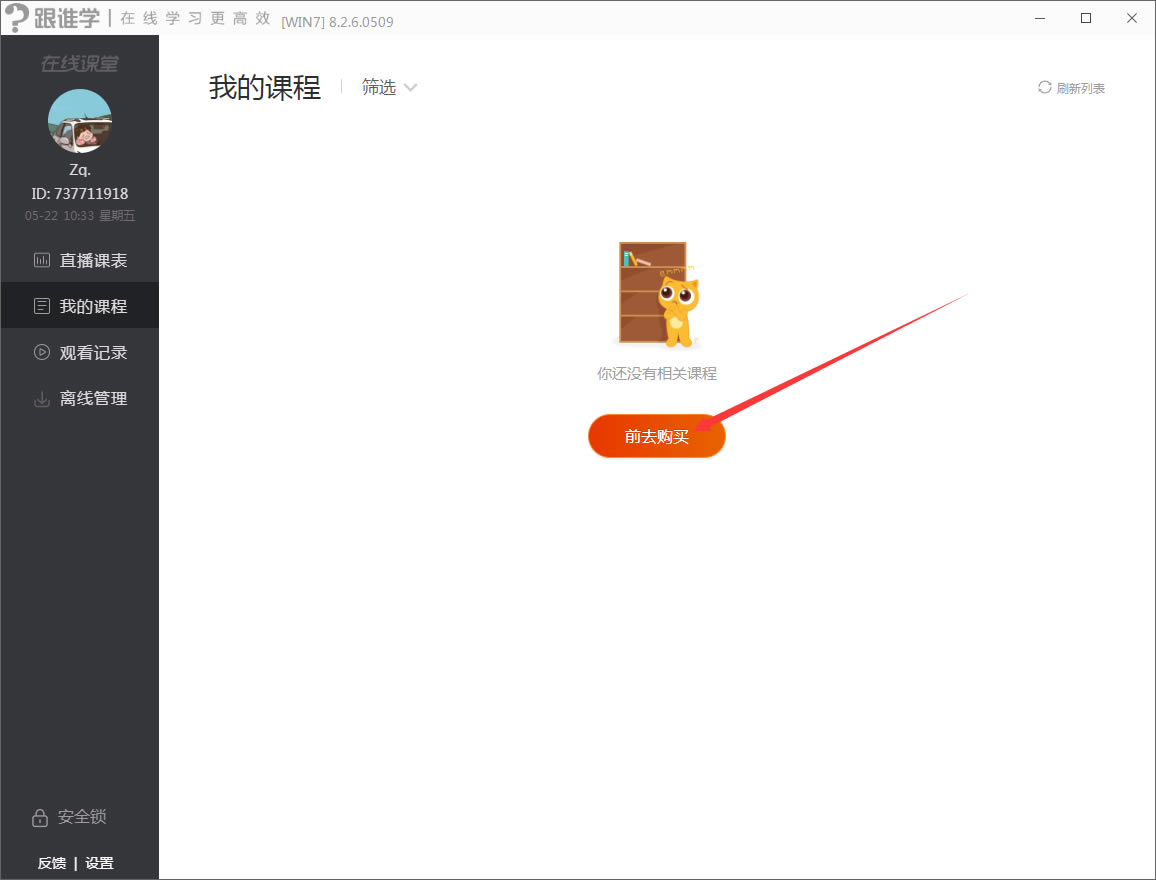This screenshot has height=880, width=1156.
Task: Click the username Zq. under the avatar
Action: [x=79, y=168]
